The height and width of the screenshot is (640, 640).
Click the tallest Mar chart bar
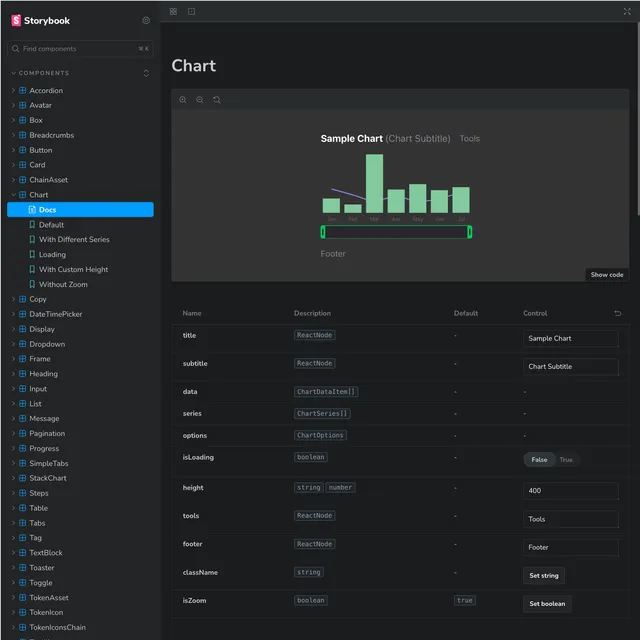(374, 183)
